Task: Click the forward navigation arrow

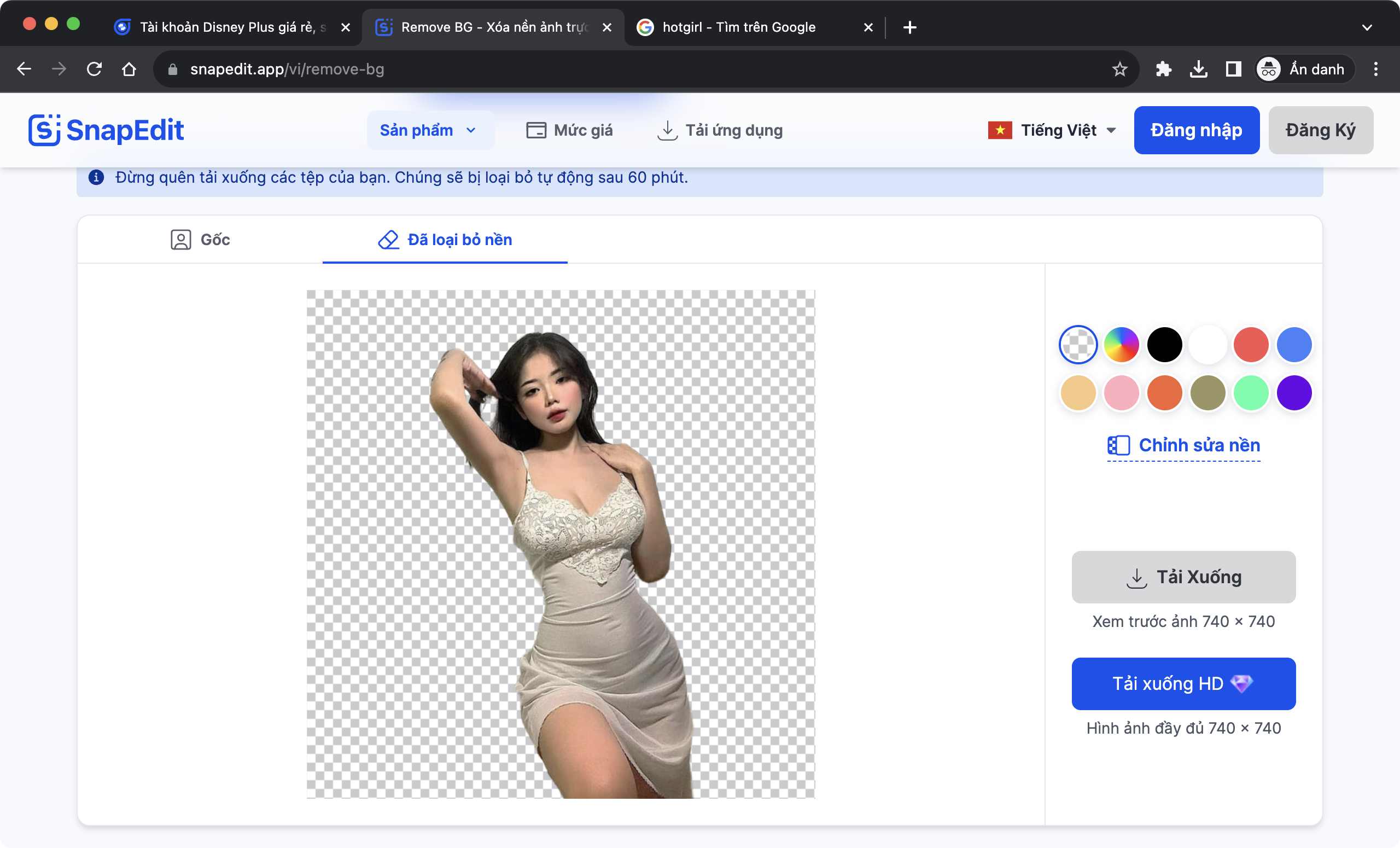Action: pyautogui.click(x=59, y=69)
